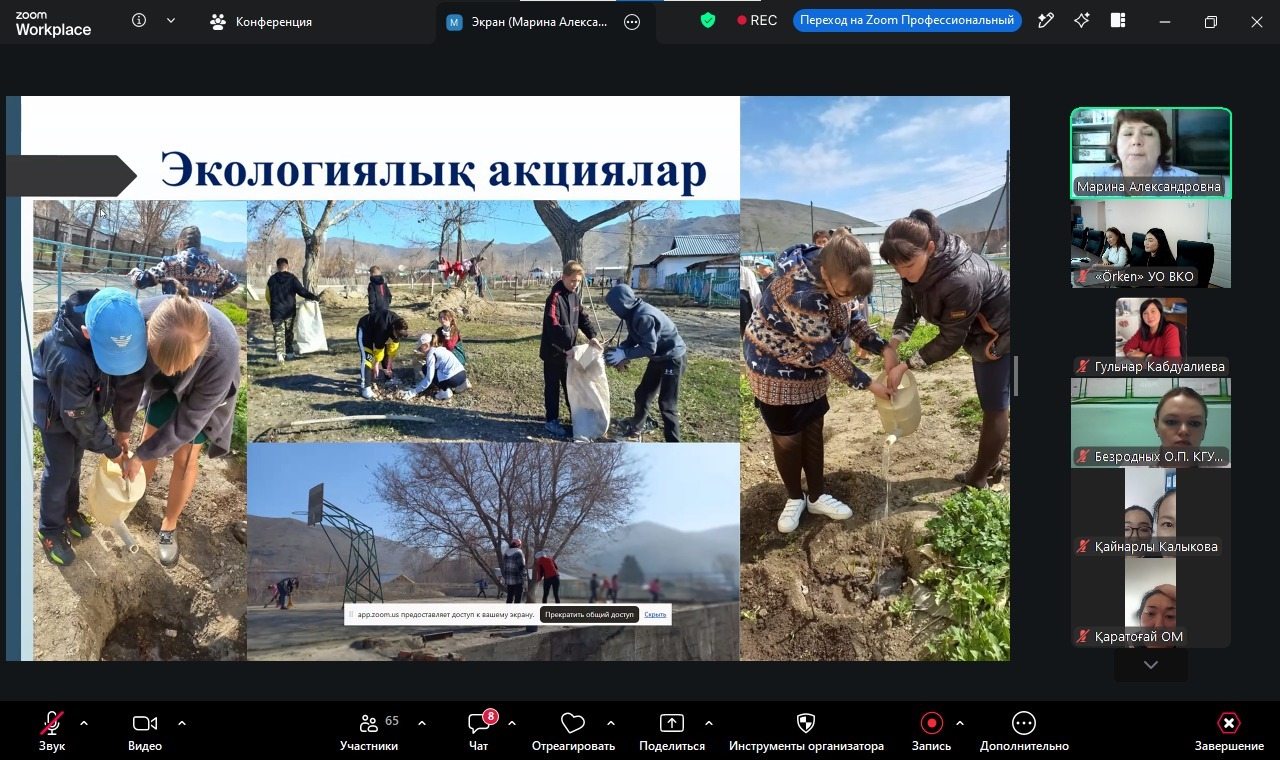Open Инструменты организатора host tools
1280x760 pixels.
tap(806, 731)
